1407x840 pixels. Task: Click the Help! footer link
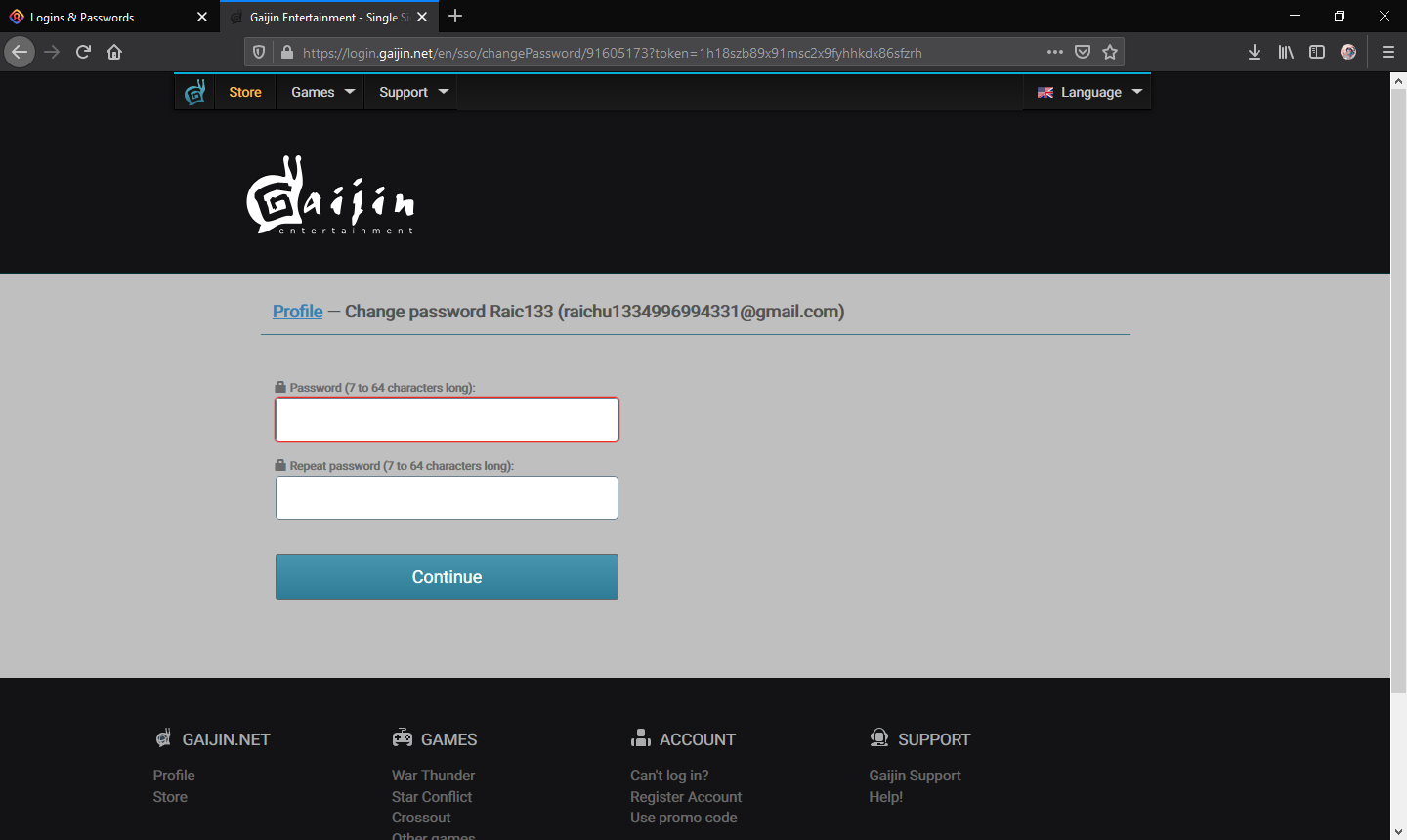pyautogui.click(x=885, y=797)
